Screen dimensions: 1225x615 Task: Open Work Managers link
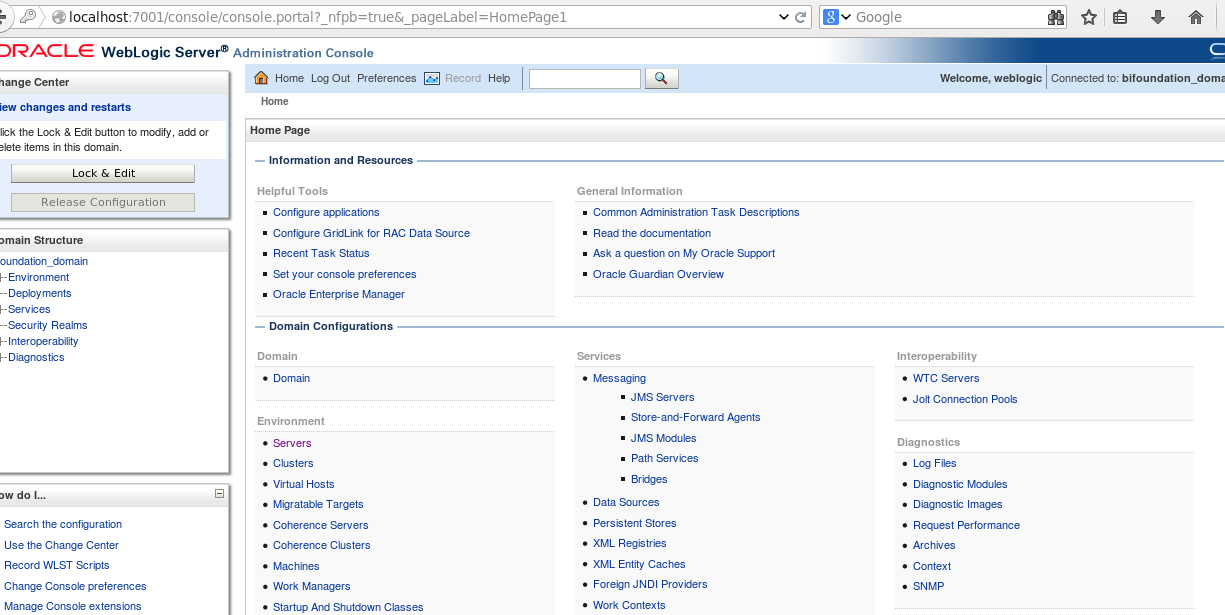pos(312,586)
